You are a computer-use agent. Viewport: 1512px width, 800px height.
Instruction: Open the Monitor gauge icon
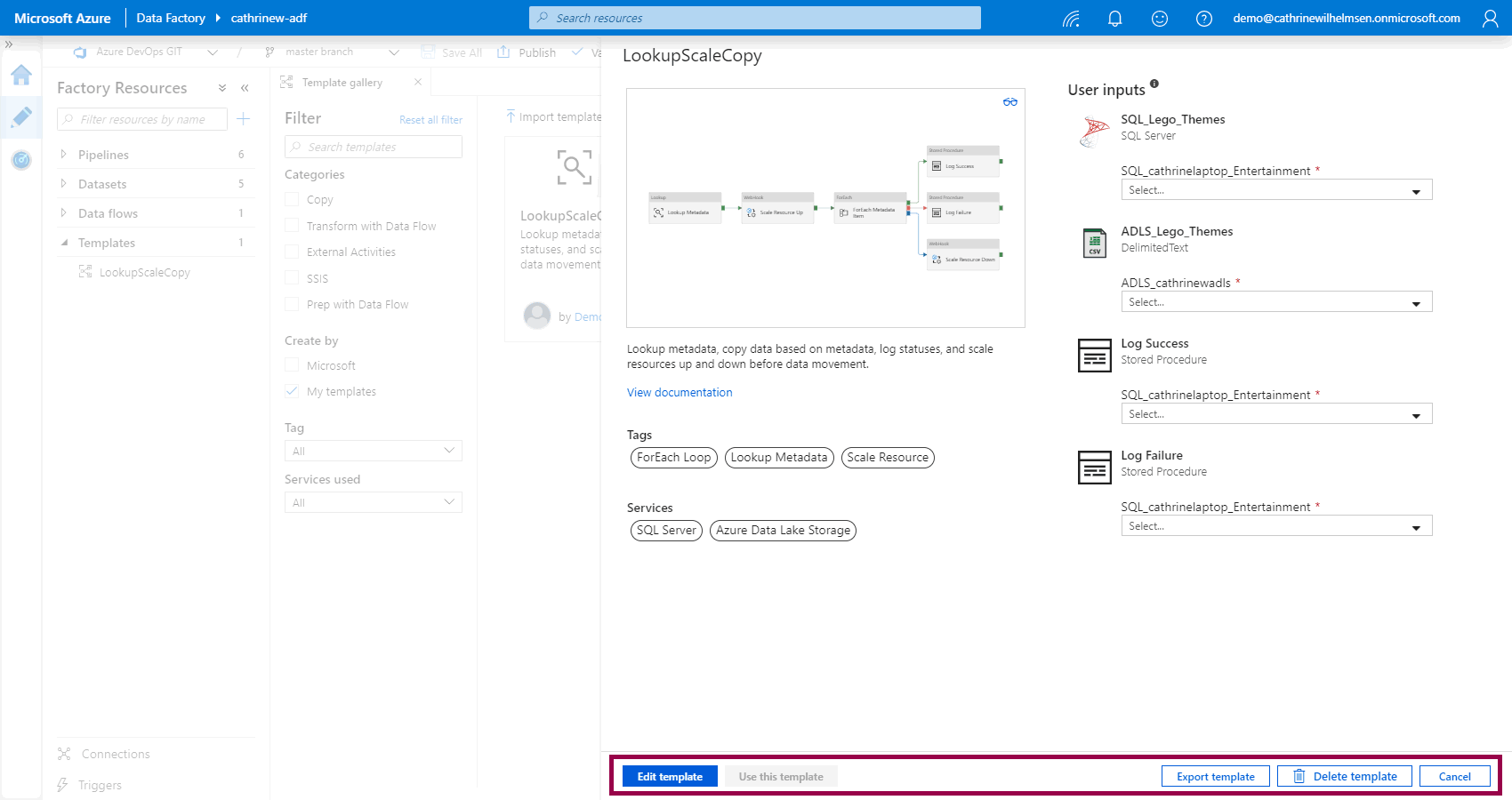pos(21,160)
